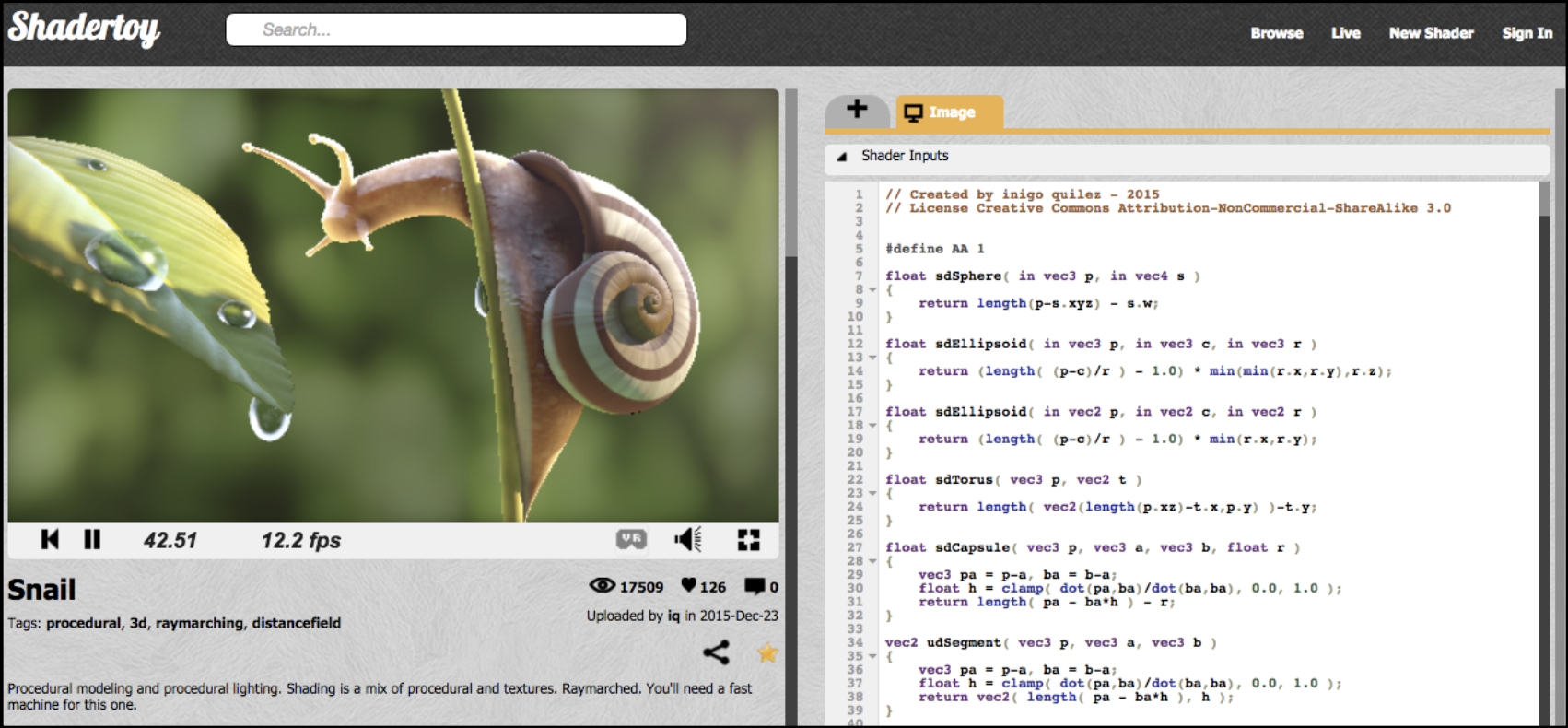Like the shader with the heart icon
Image resolution: width=1568 pixels, height=728 pixels.
click(x=688, y=586)
